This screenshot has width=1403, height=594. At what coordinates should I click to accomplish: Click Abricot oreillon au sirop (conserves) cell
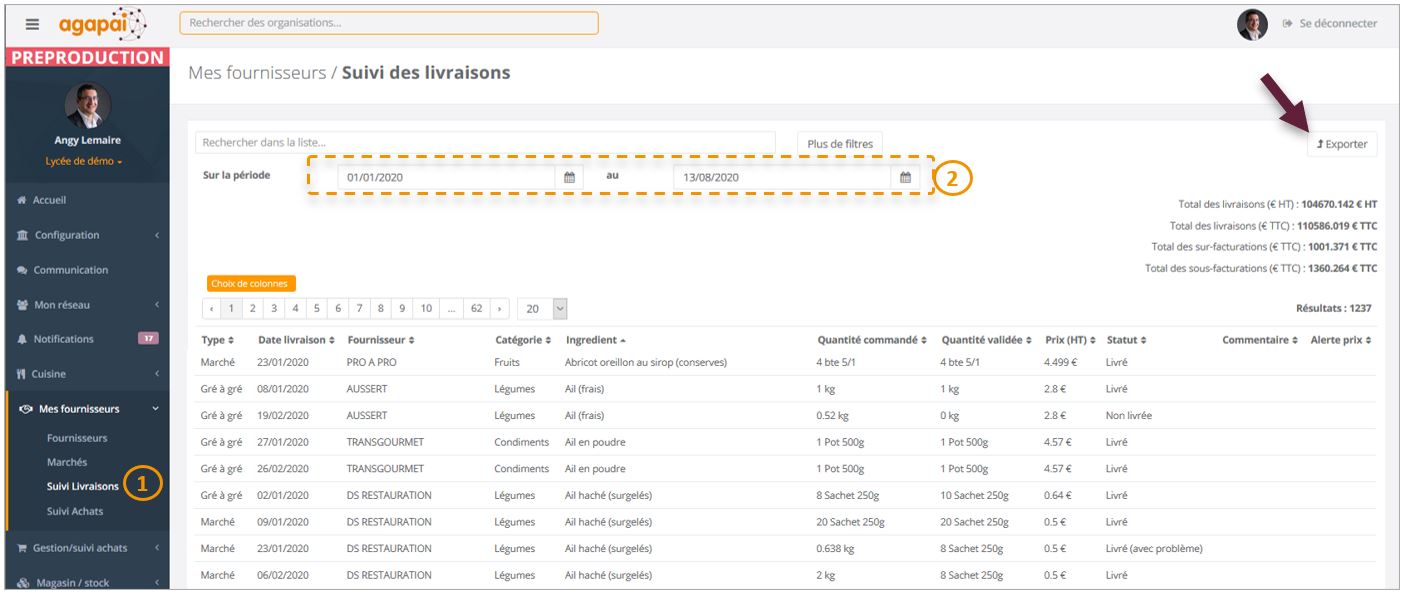[x=646, y=362]
